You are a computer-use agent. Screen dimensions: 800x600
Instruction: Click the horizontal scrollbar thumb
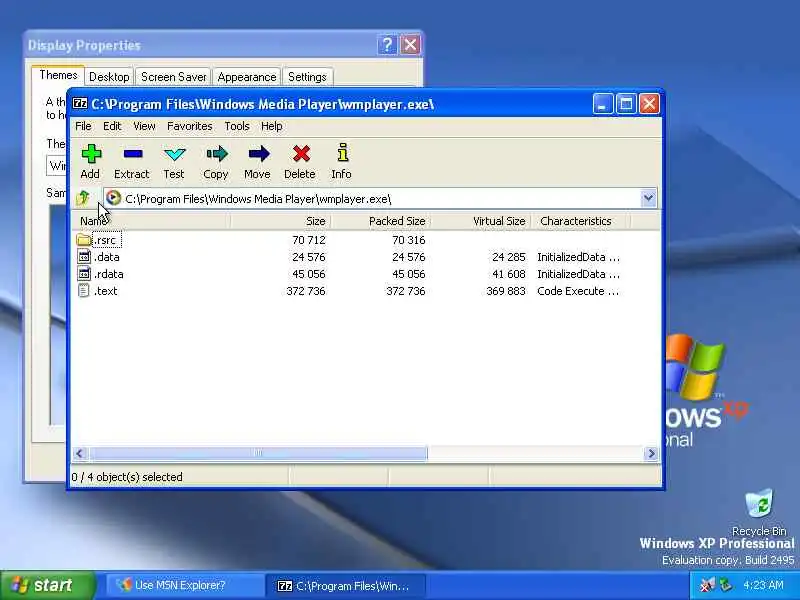pyautogui.click(x=258, y=454)
